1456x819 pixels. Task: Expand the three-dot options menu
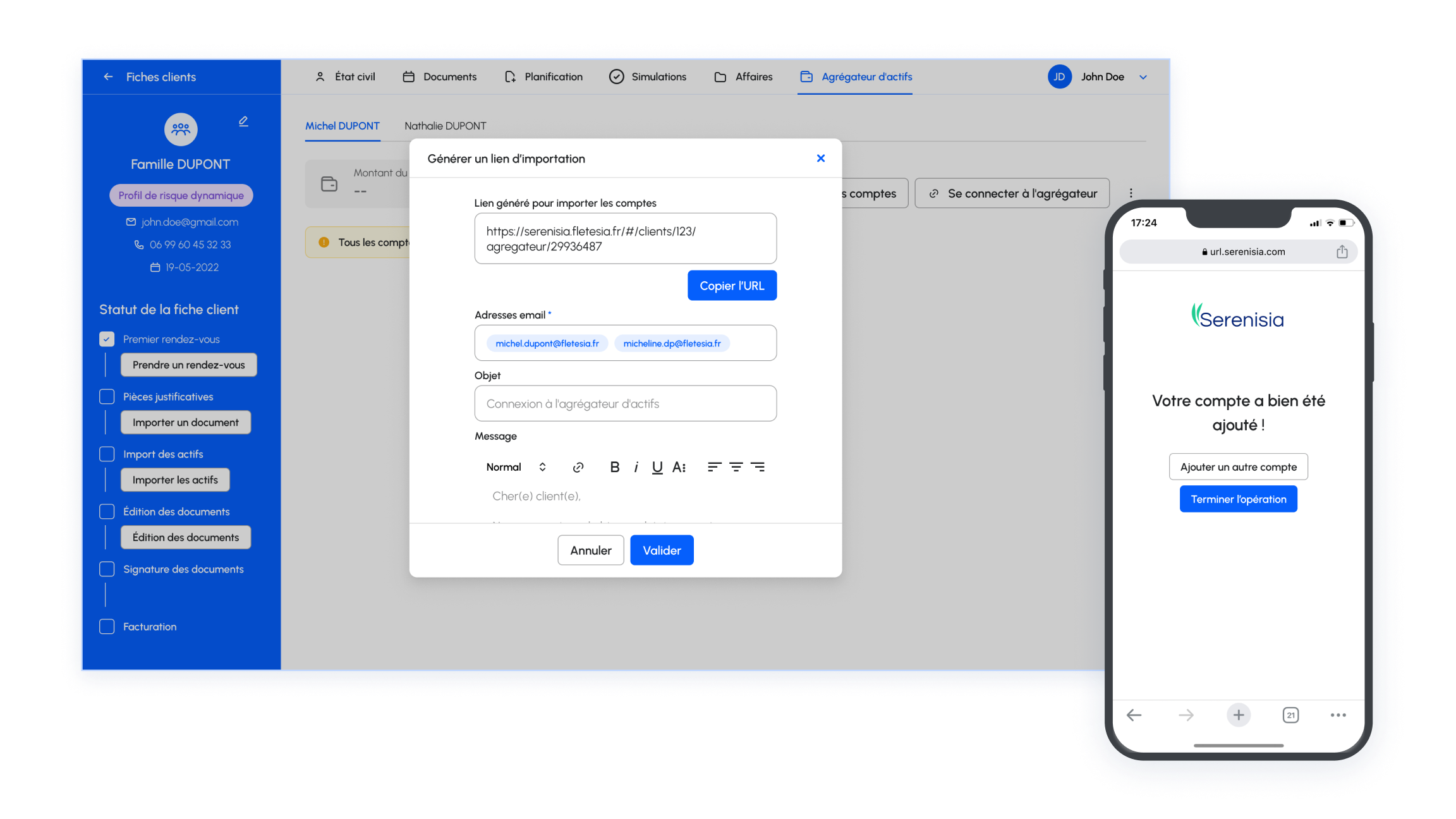pyautogui.click(x=1130, y=193)
